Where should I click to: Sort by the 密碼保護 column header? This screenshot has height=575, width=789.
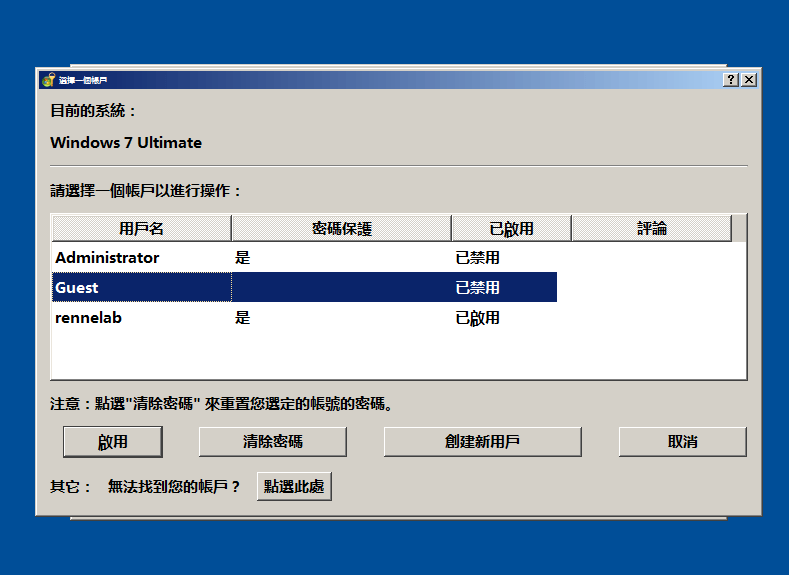pyautogui.click(x=342, y=228)
